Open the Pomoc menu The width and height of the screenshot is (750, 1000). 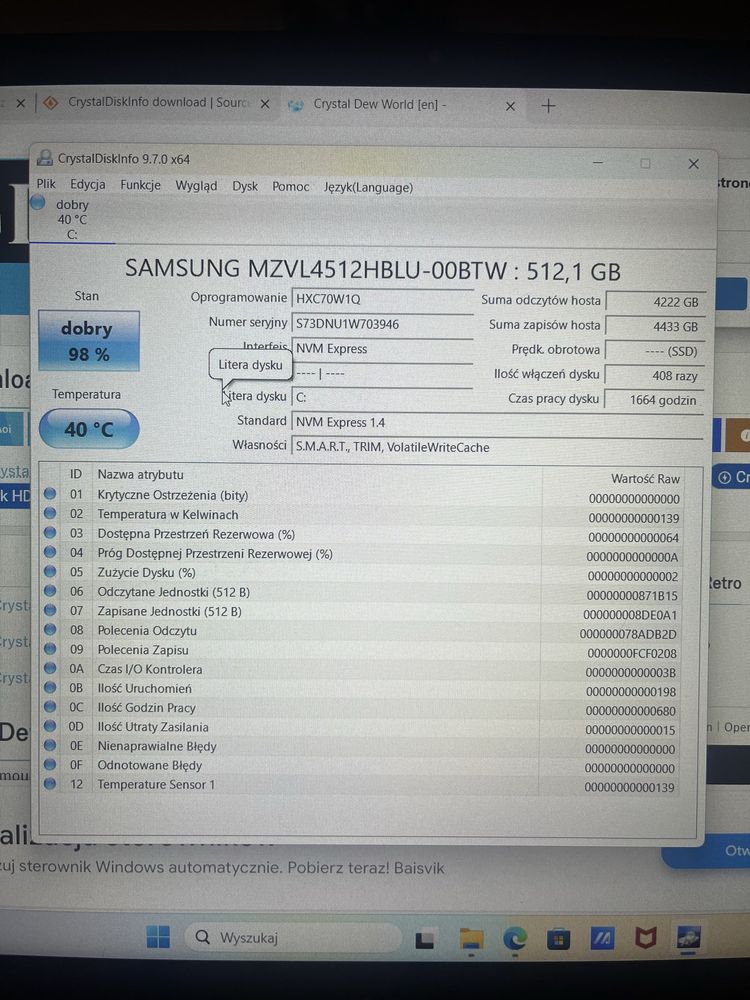coord(290,187)
